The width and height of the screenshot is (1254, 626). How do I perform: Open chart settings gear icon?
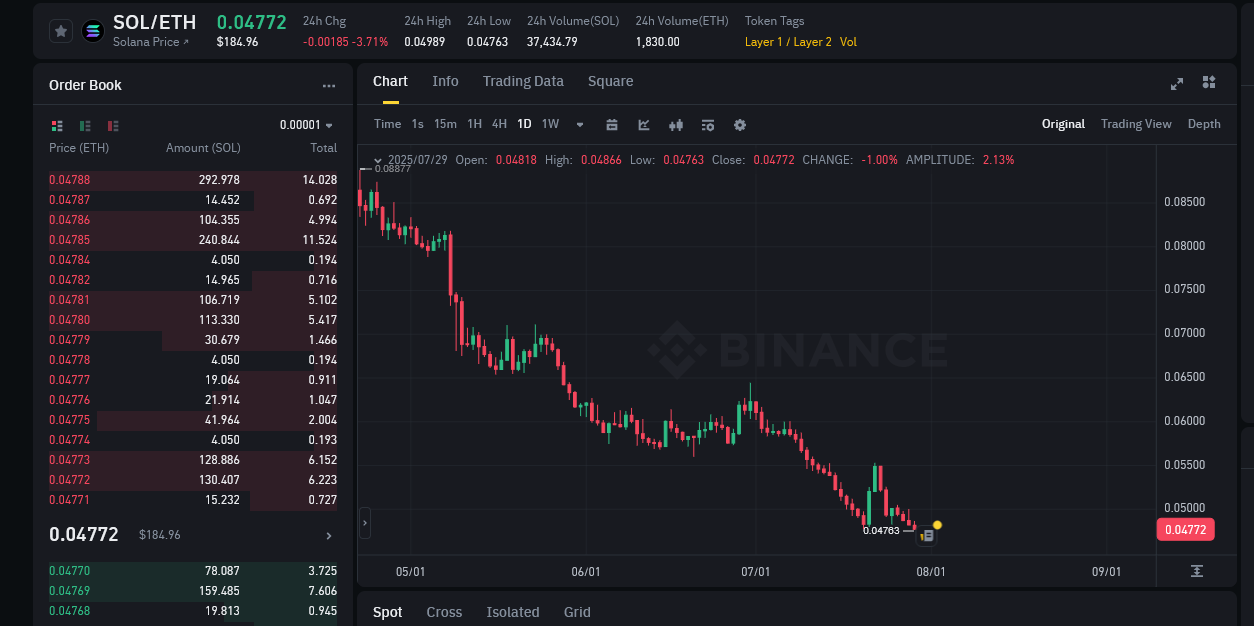[740, 125]
